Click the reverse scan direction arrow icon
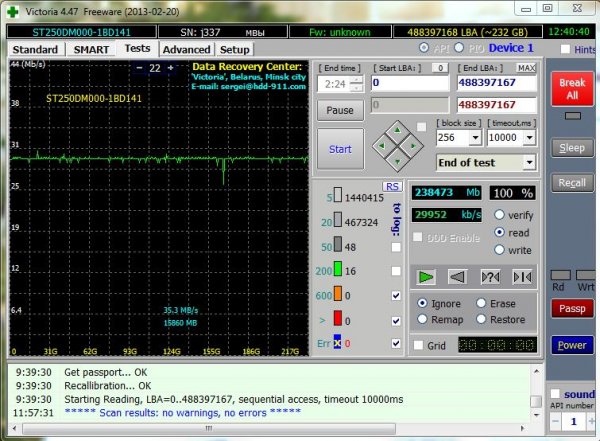This screenshot has height=441, width=600. (457, 277)
